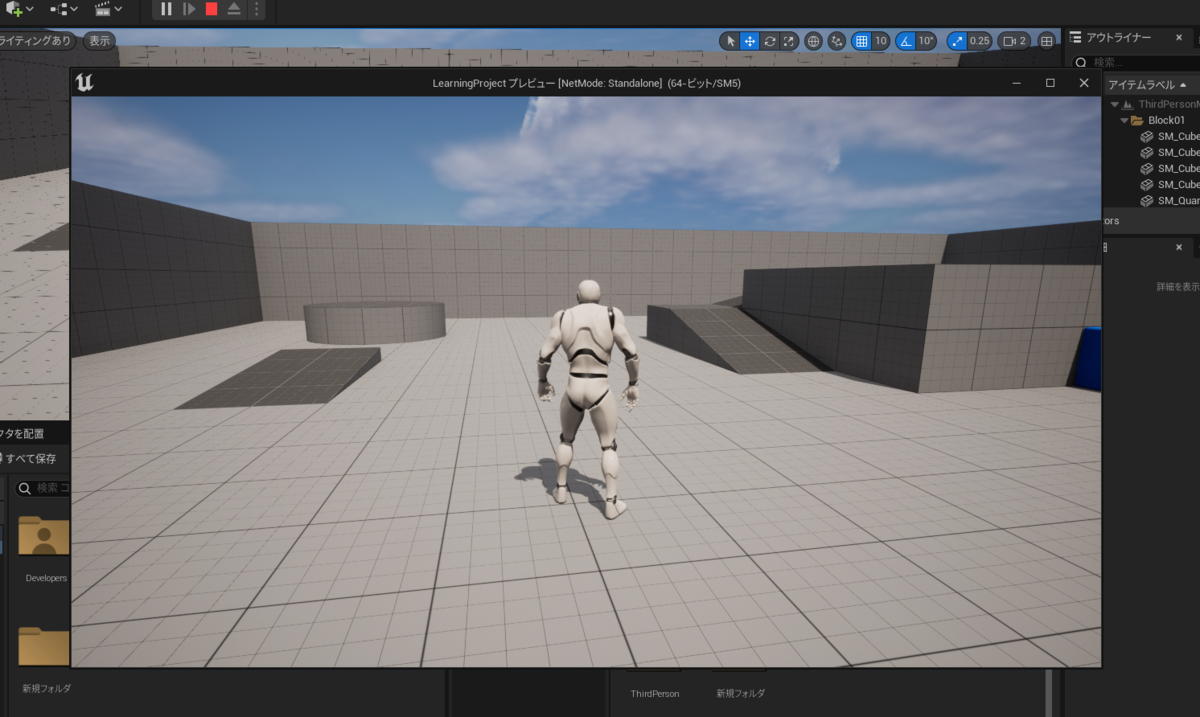Open the lit view mode menu ending in ライティングあり

click(38, 41)
